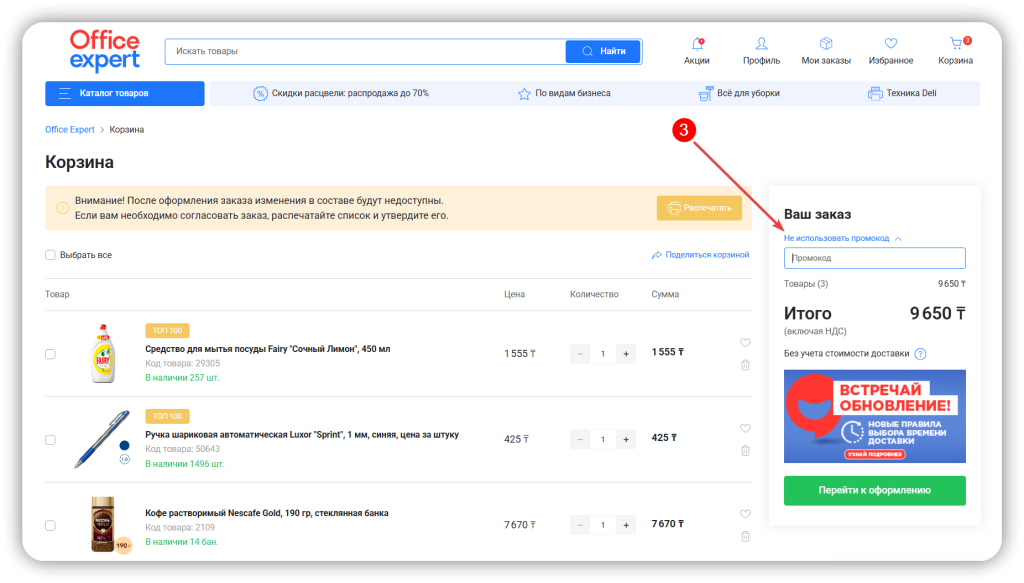Open the Каталог товаров menu
Screen dimensions: 1024x583
click(x=125, y=93)
